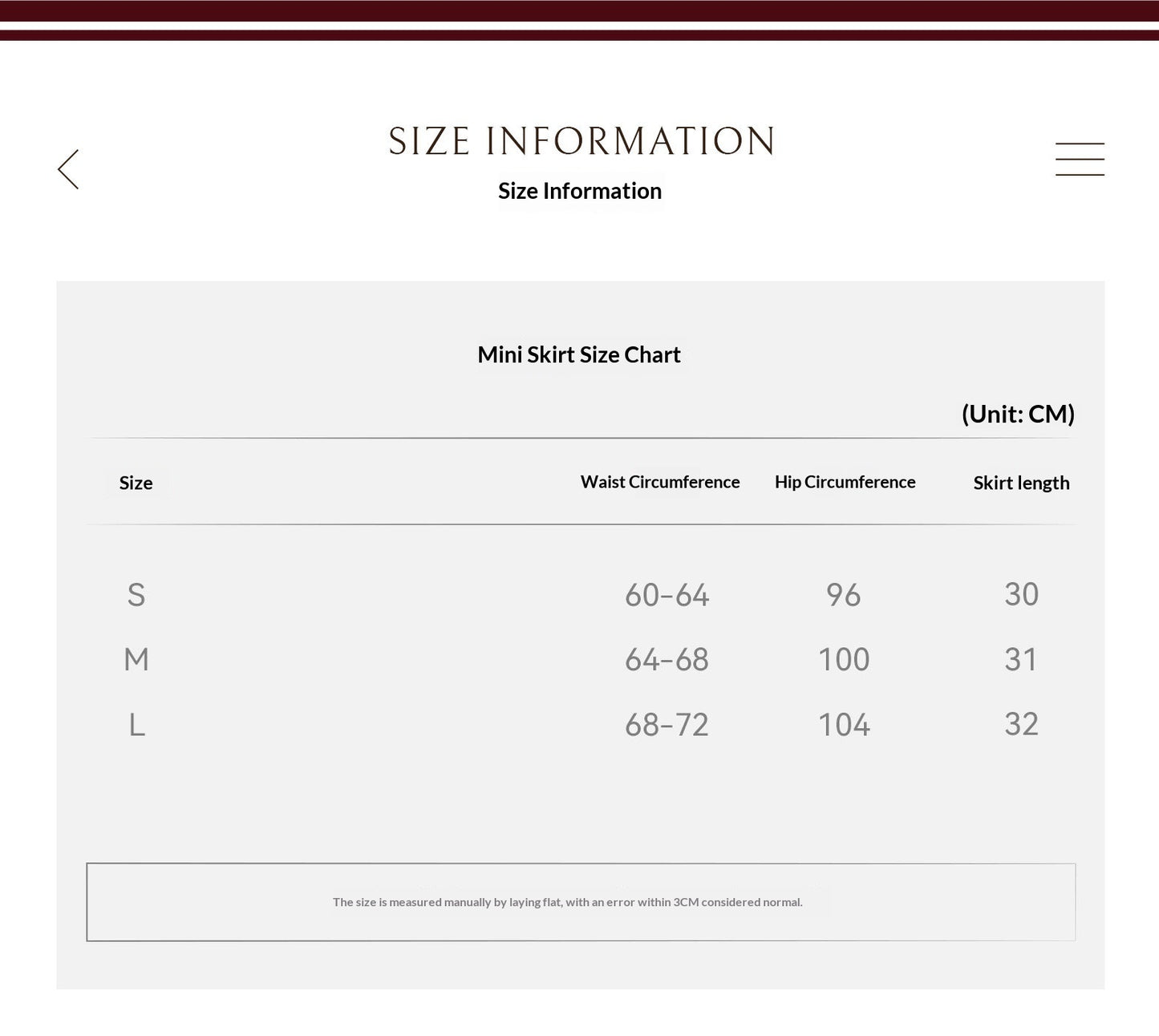Image resolution: width=1159 pixels, height=1036 pixels.
Task: Open the hamburger menu icon
Action: point(1080,159)
